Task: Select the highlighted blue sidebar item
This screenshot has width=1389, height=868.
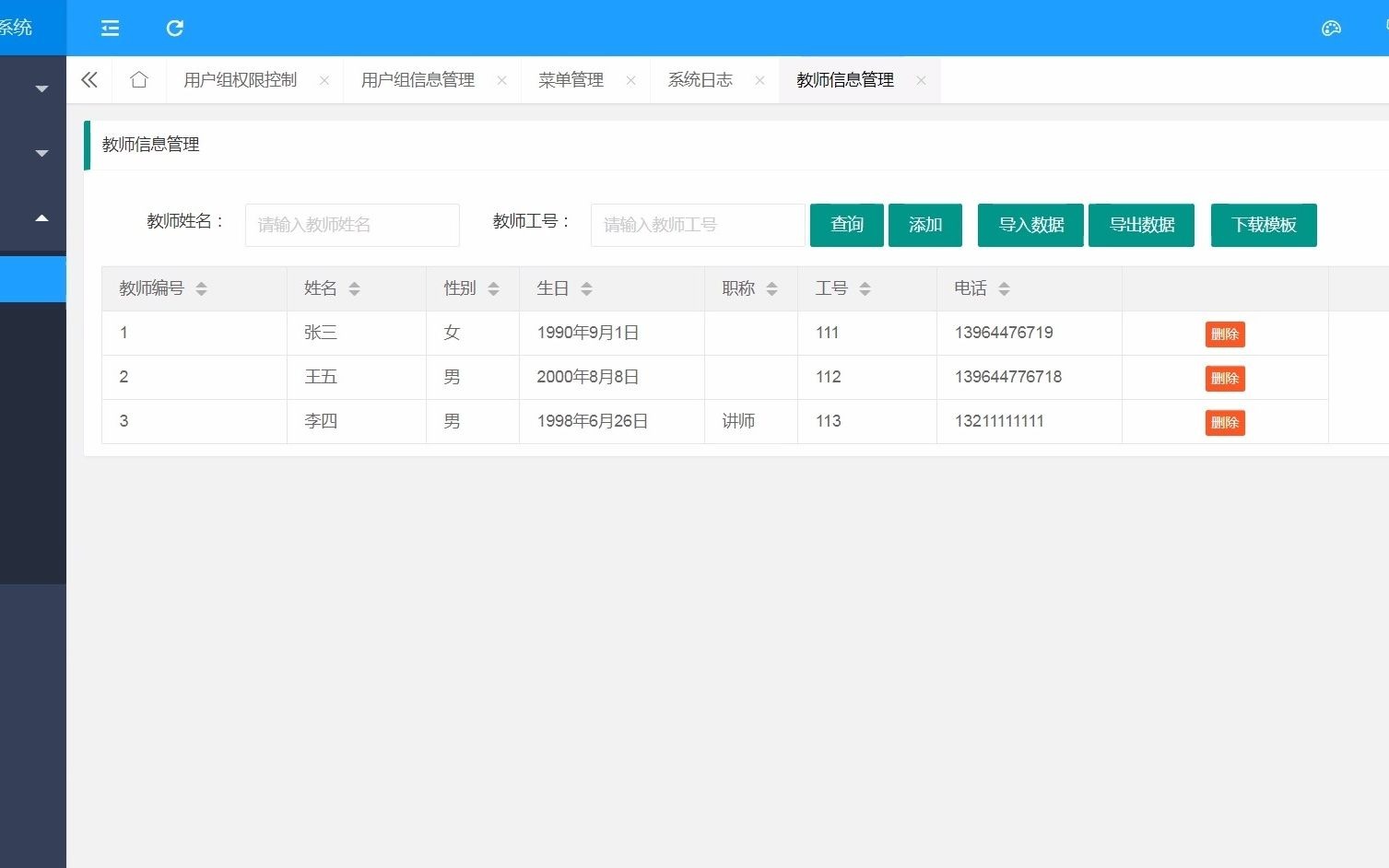Action: coord(33,279)
